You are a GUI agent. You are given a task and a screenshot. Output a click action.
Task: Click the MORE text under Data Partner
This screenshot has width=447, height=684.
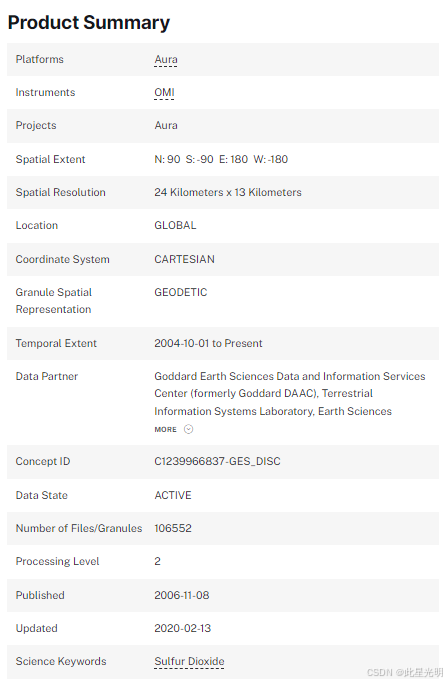165,430
